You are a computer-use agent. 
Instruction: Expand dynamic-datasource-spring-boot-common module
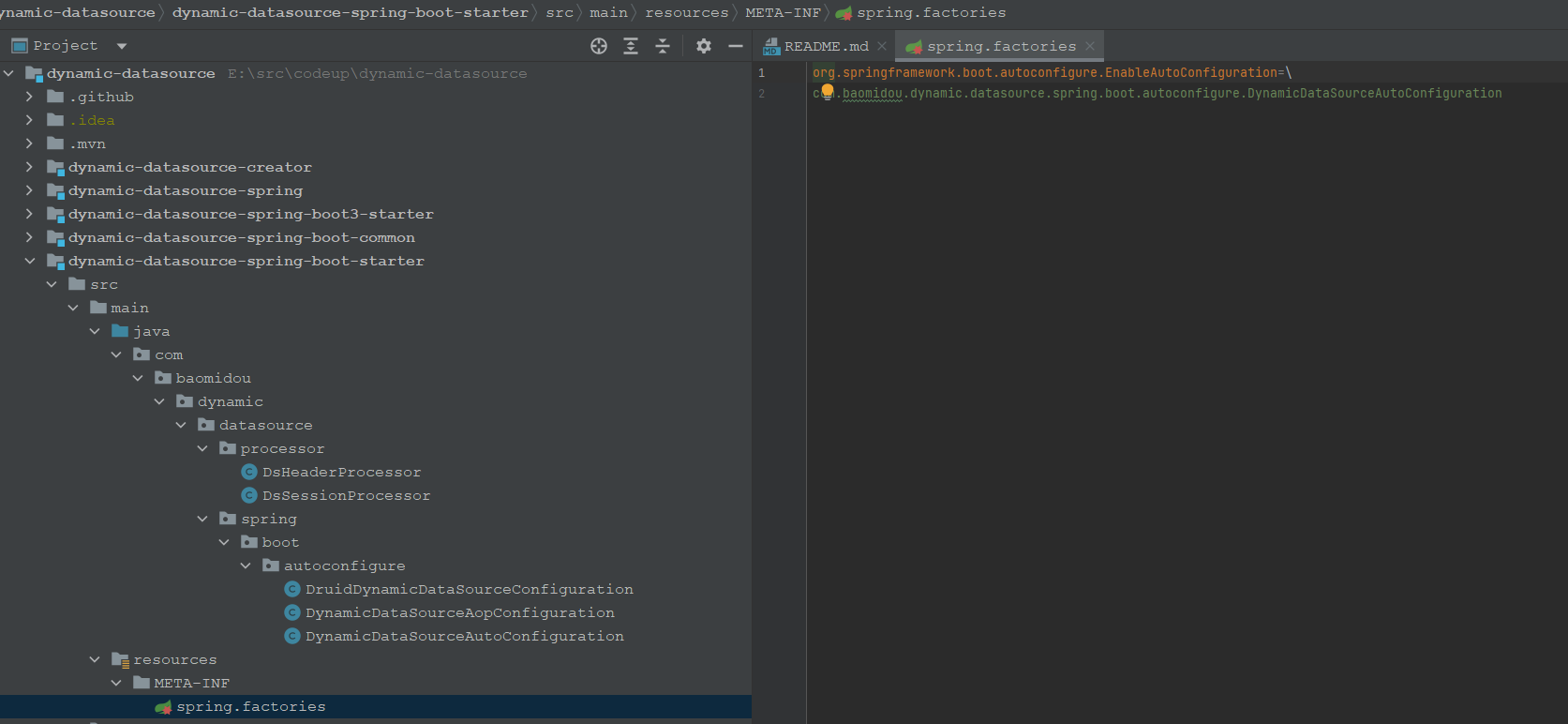tap(29, 237)
